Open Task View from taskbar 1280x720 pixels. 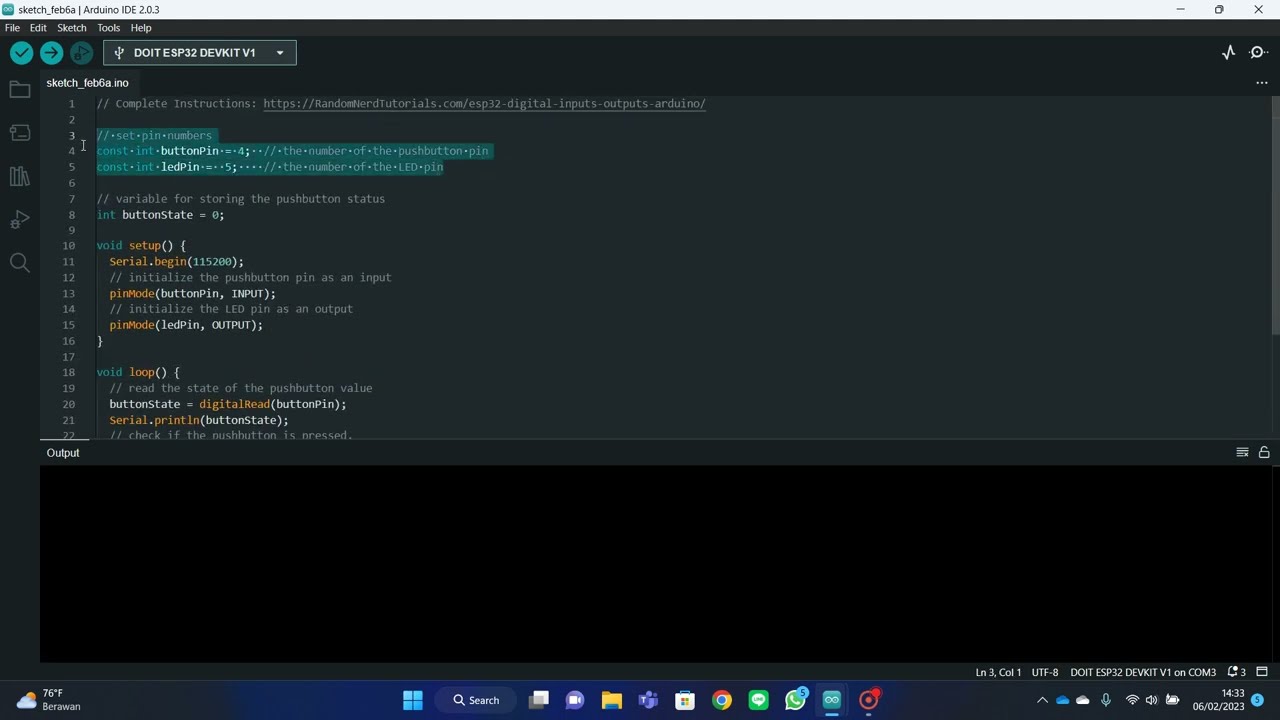[x=539, y=700]
